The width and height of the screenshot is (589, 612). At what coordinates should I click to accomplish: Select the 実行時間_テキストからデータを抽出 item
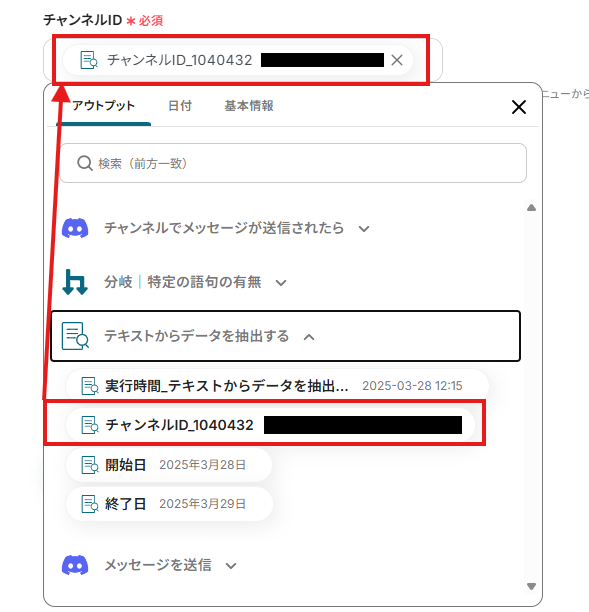277,386
